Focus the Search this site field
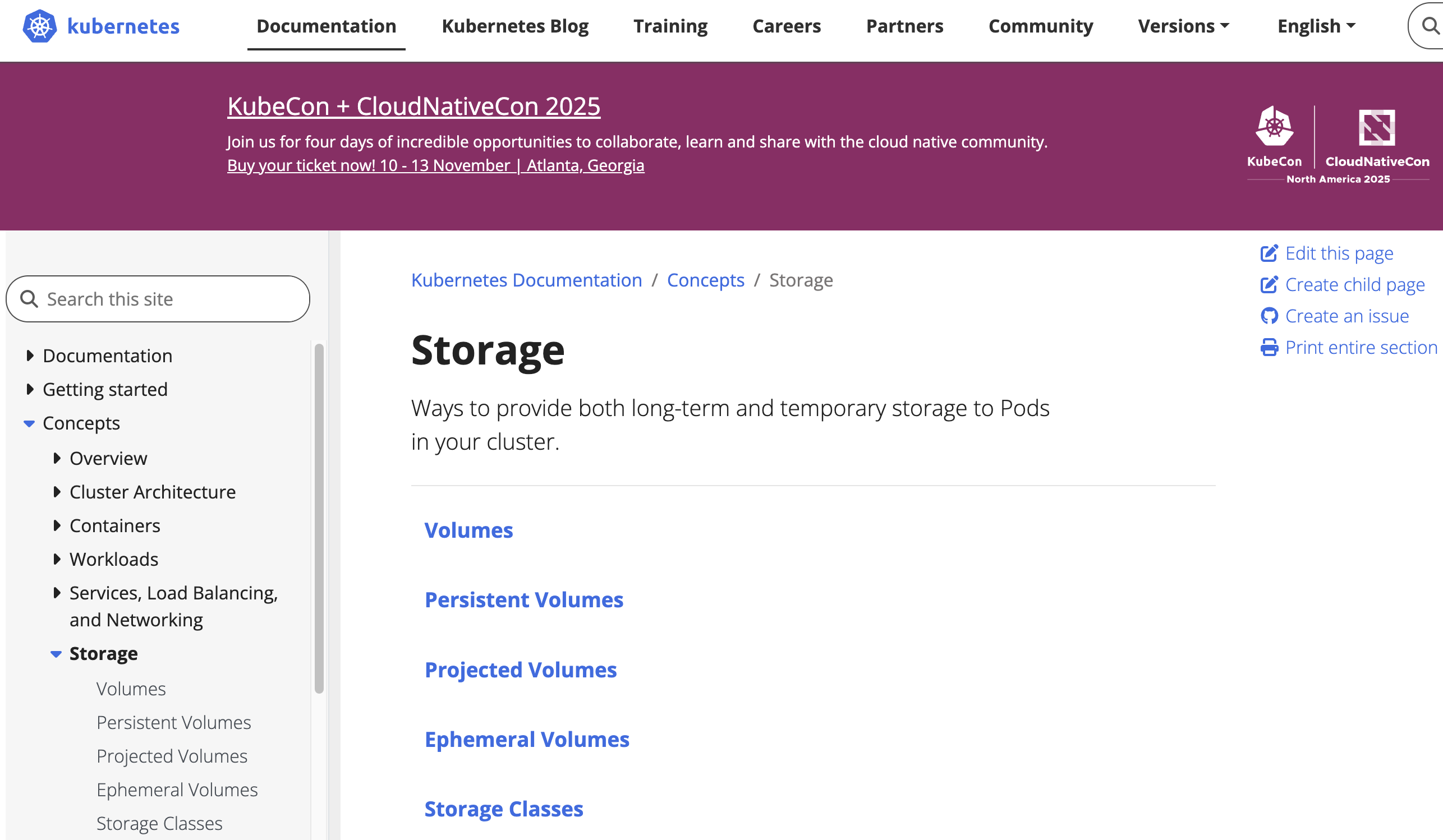The height and width of the screenshot is (840, 1443). [166, 299]
